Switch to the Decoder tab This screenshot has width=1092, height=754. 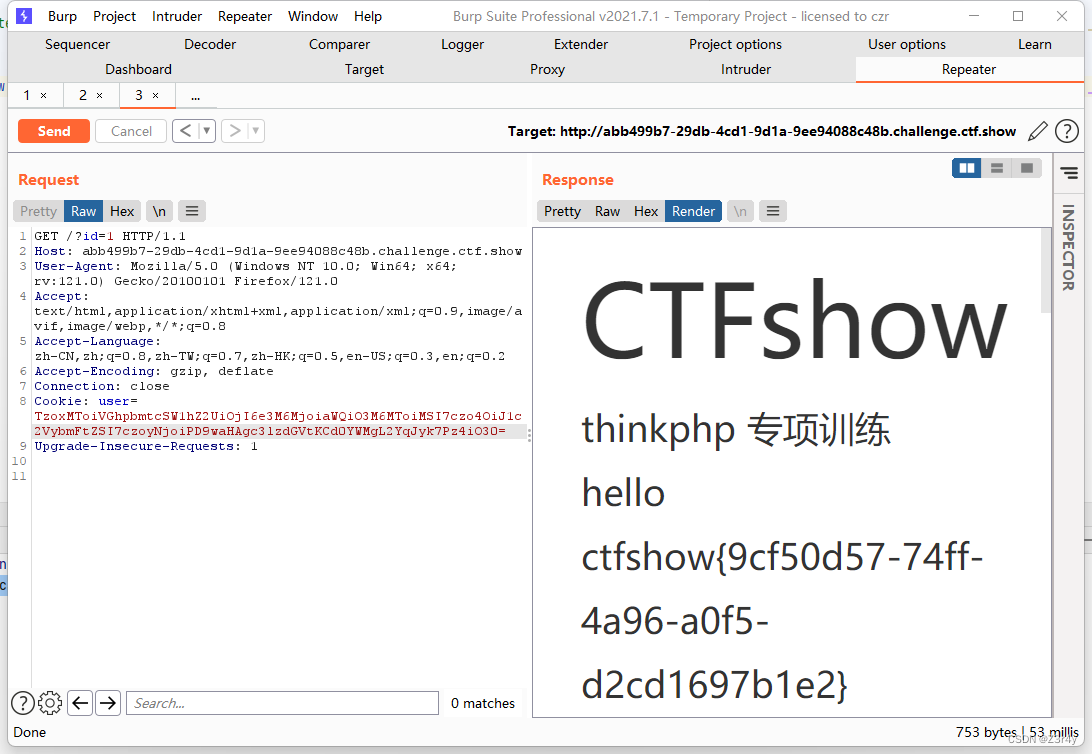pos(209,44)
